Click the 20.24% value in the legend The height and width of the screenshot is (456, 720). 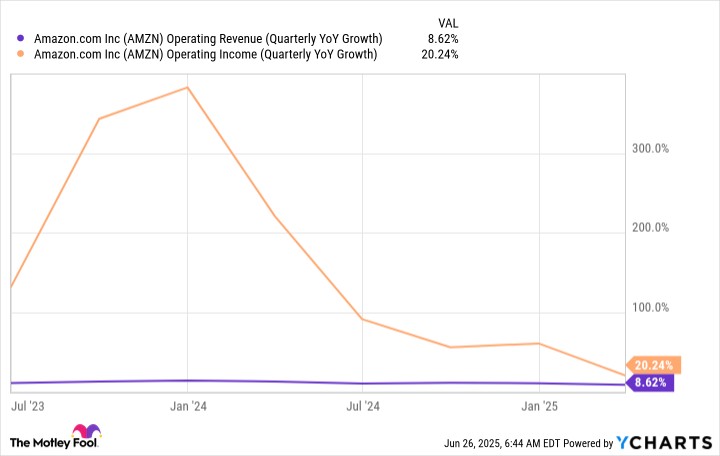(x=439, y=54)
